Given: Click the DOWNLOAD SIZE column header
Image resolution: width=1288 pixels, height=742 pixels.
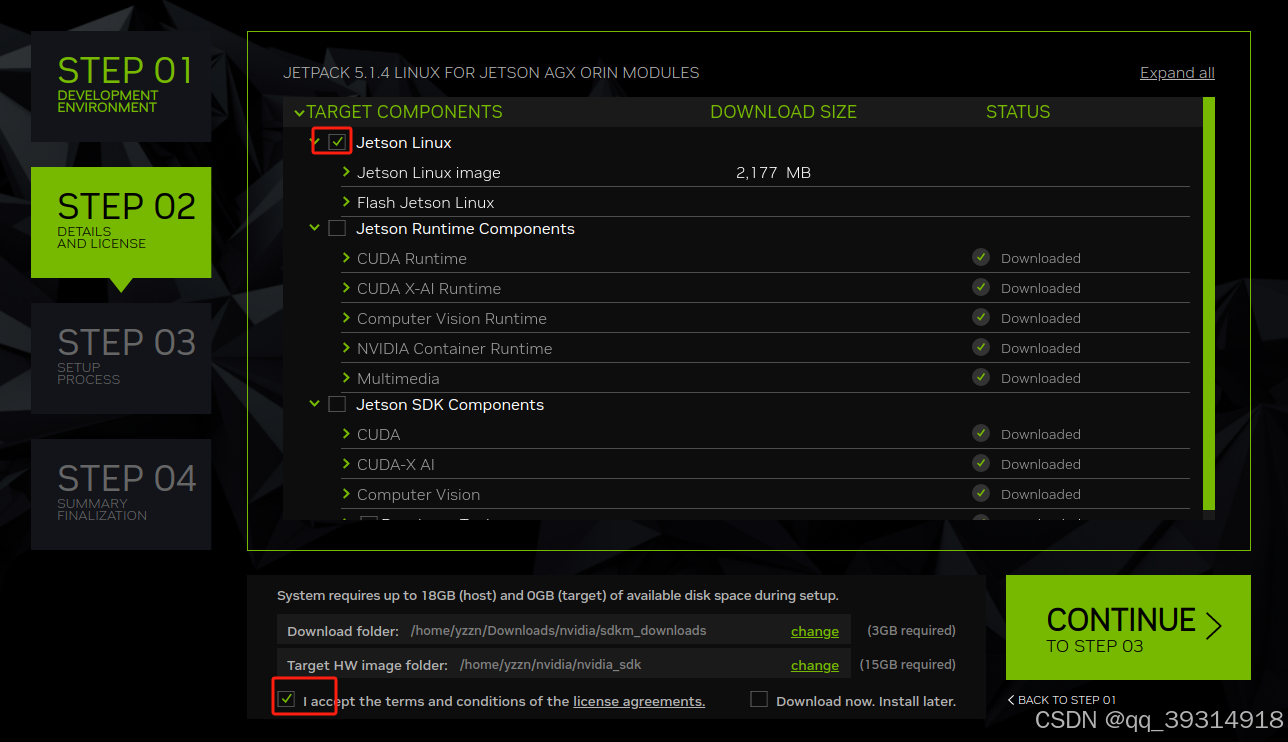Looking at the screenshot, I should [783, 112].
